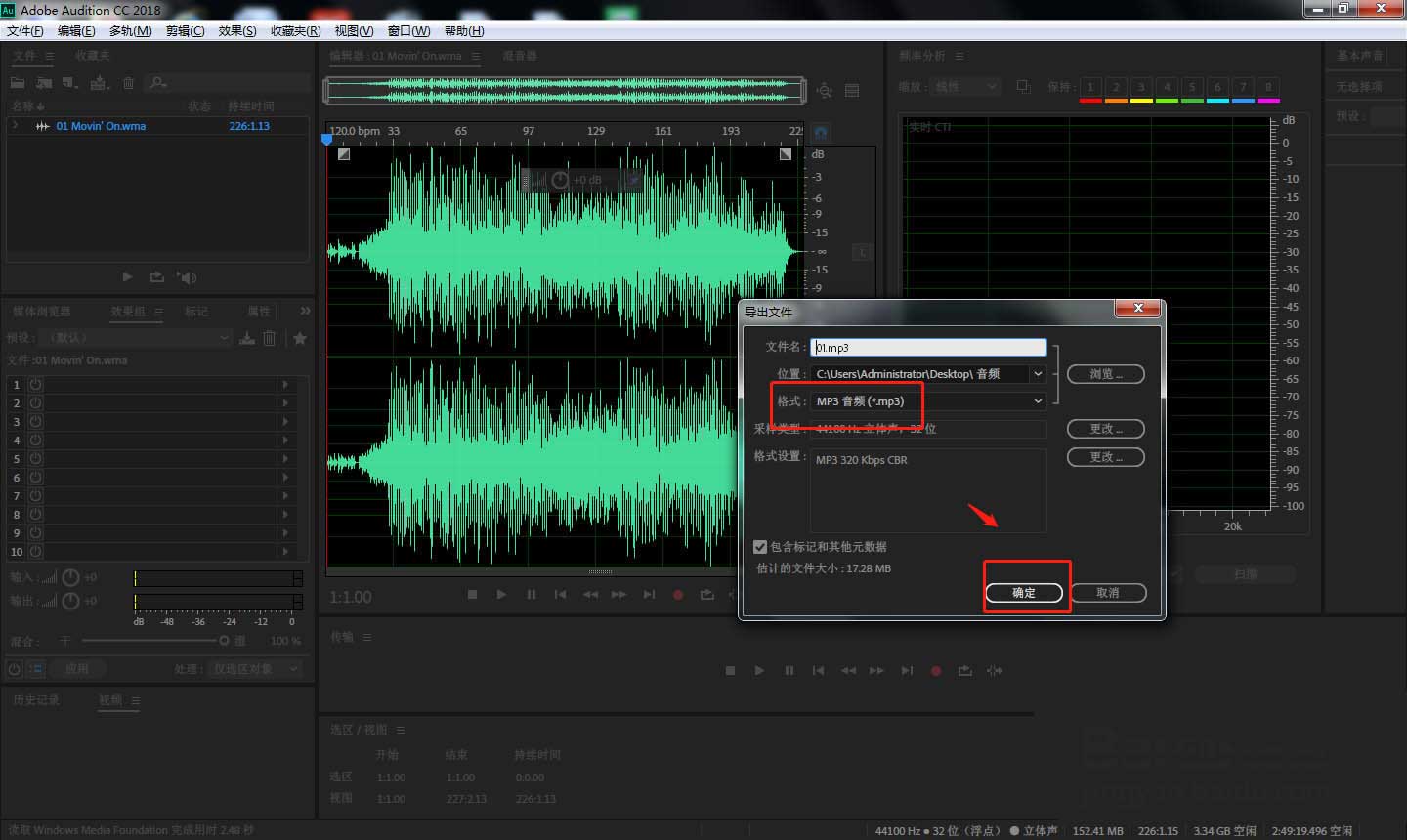Click zoom icon beside waveform overview navigator
This screenshot has width=1407, height=840.
[x=825, y=90]
